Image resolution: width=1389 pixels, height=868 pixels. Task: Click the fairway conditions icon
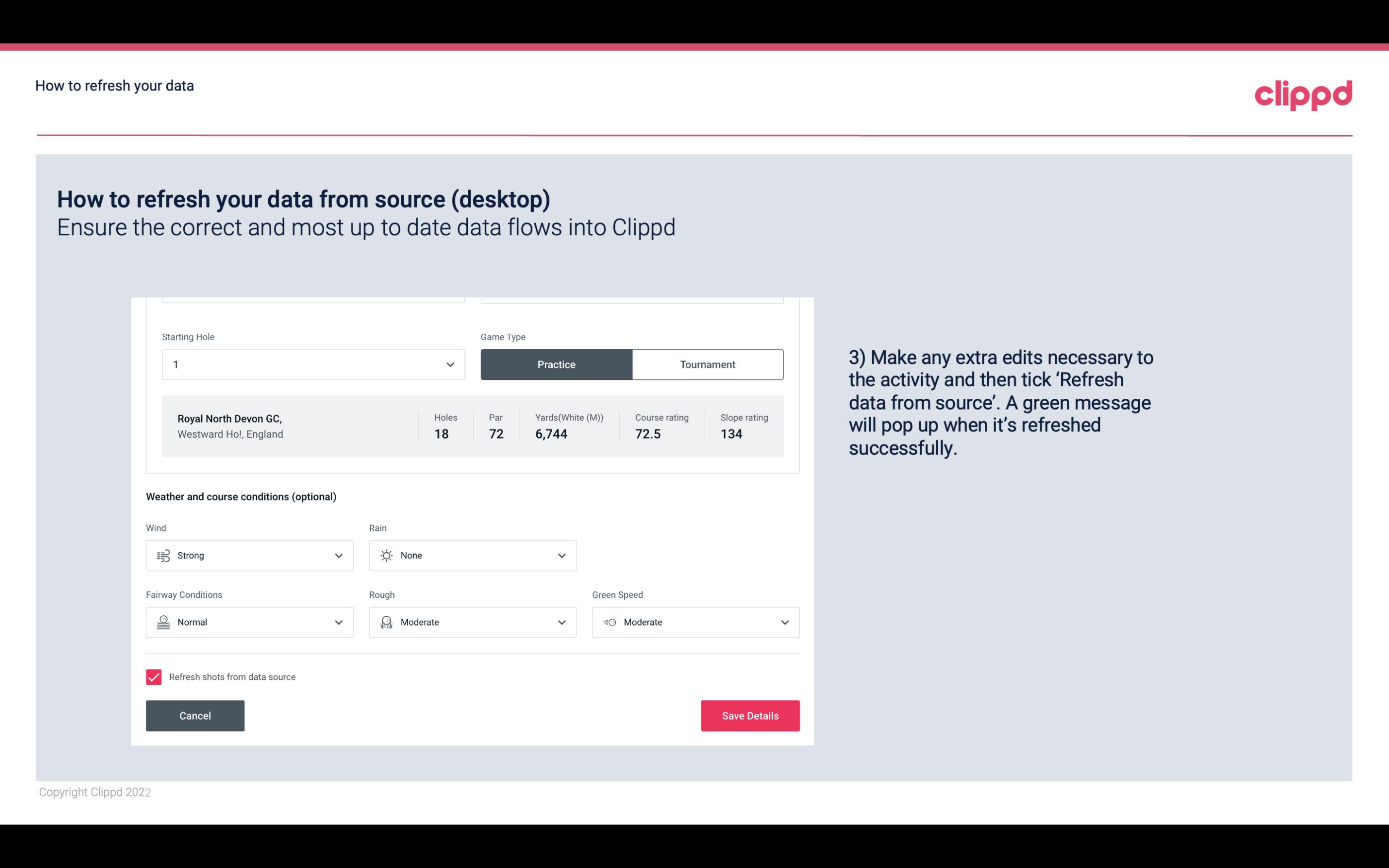pos(162,622)
